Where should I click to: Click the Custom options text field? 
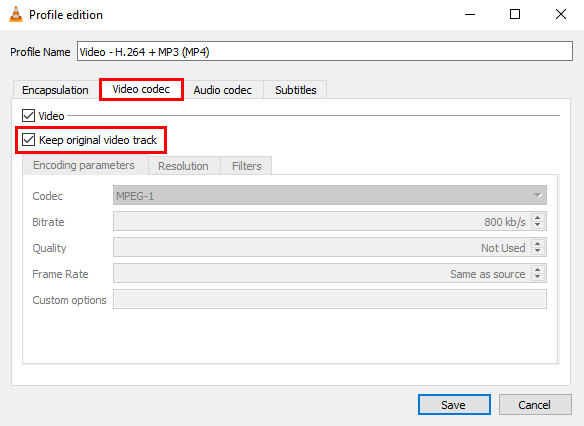click(330, 299)
